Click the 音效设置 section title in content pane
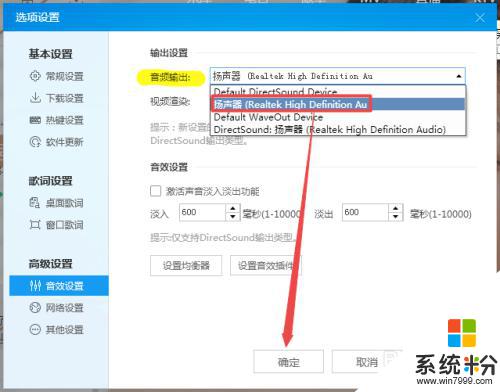 click(169, 167)
